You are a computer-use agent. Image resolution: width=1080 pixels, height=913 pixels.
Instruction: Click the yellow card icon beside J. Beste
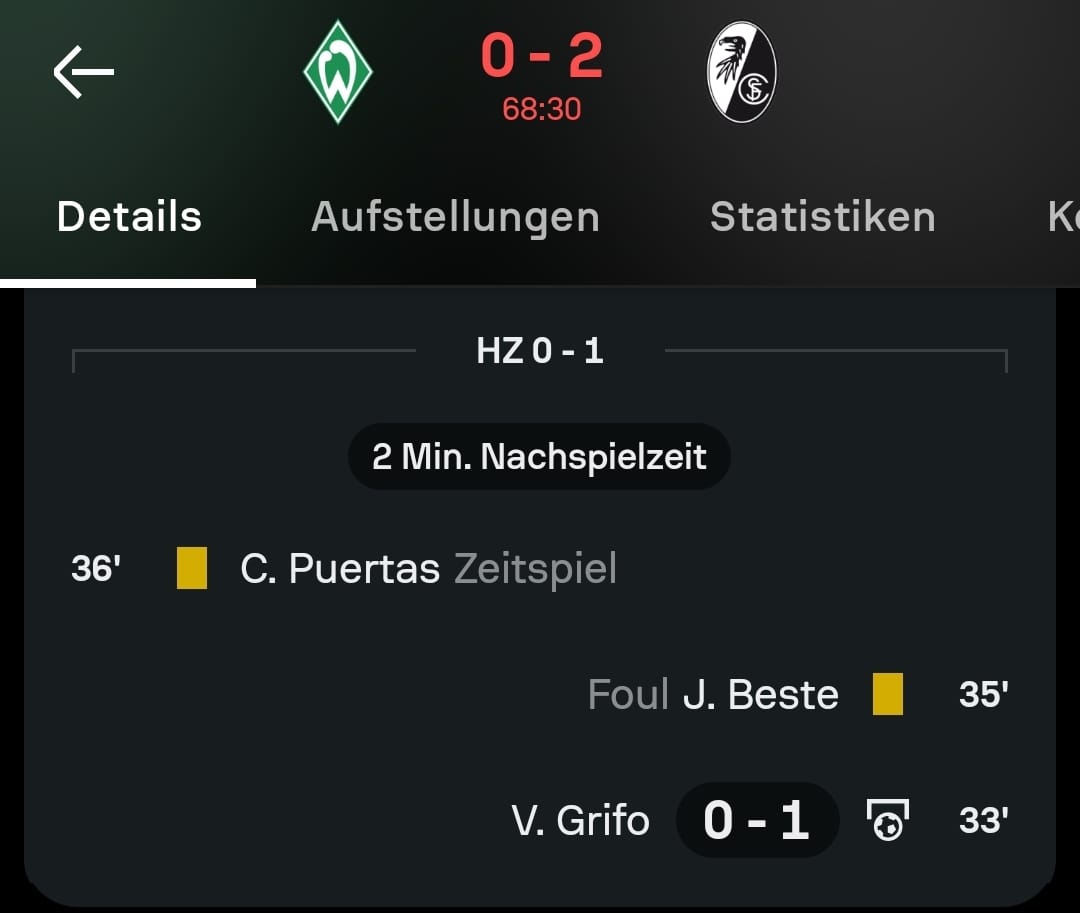887,694
